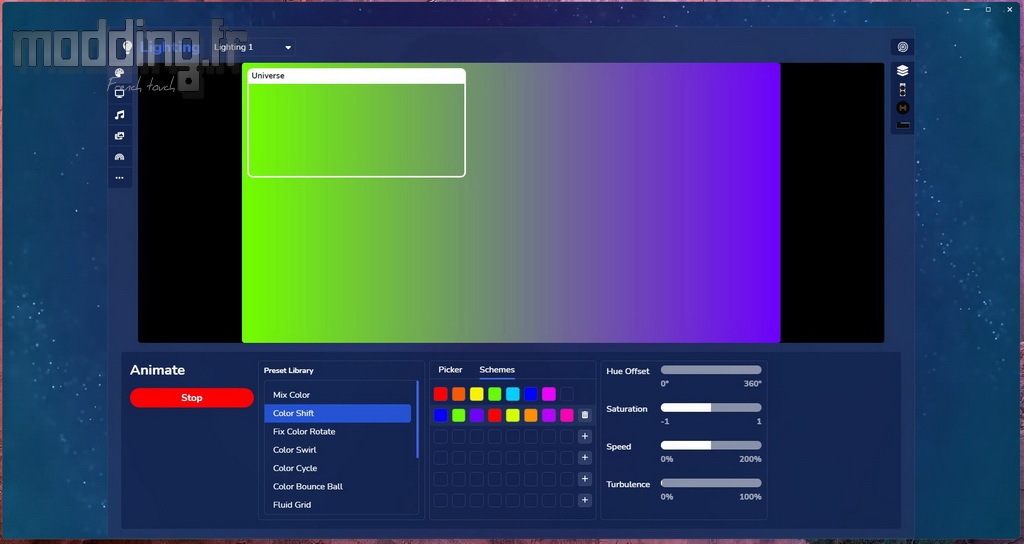Viewport: 1024px width, 544px height.
Task: Click the Turbulence slider
Action: click(x=711, y=483)
